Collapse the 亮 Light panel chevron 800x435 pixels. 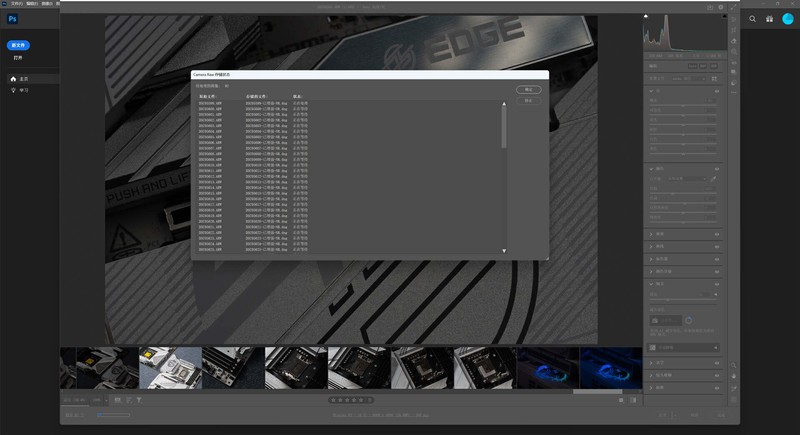pyautogui.click(x=651, y=91)
